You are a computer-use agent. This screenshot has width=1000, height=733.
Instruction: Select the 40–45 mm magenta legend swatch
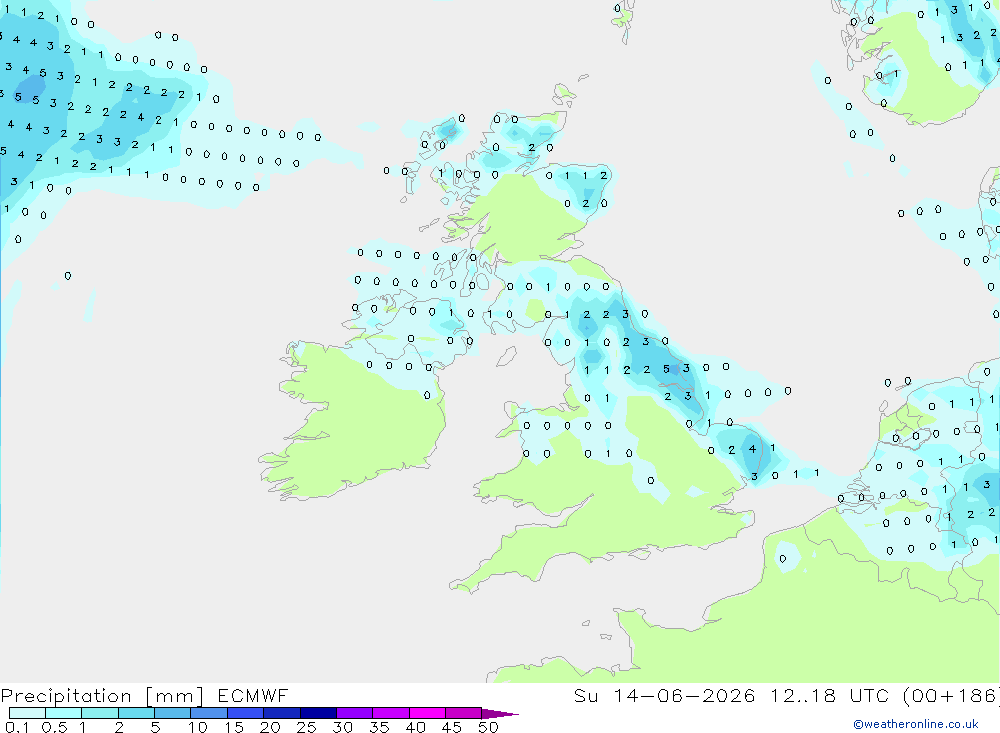click(x=427, y=713)
